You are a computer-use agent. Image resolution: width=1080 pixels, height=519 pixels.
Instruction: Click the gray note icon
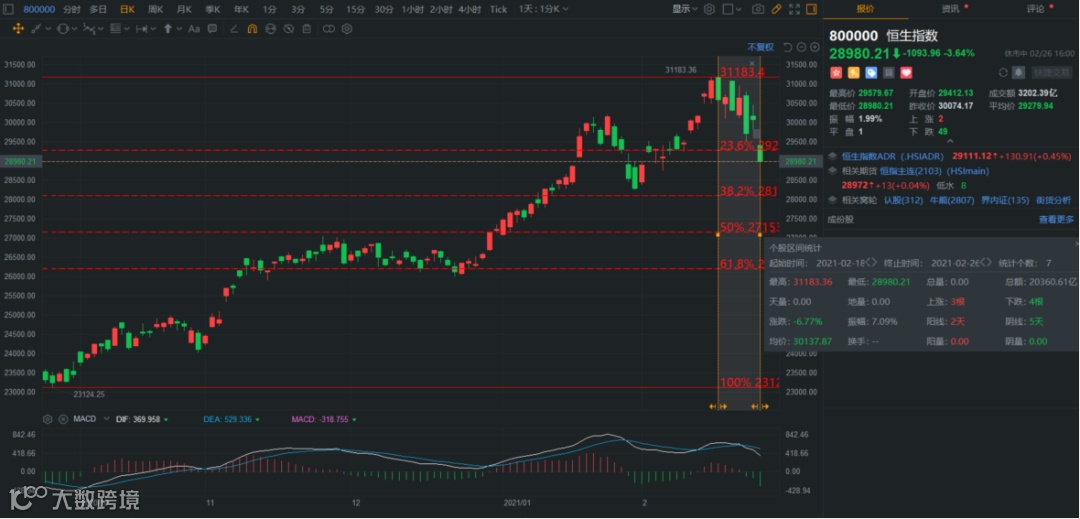coord(889,72)
